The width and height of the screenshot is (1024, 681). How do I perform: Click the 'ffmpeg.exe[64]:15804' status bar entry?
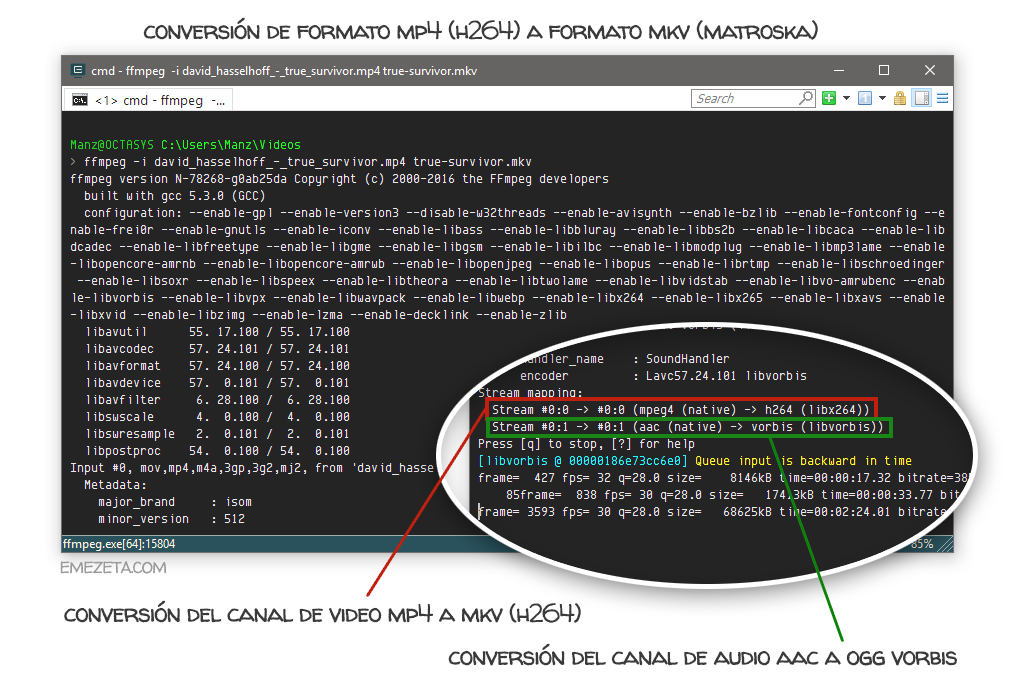coord(120,544)
